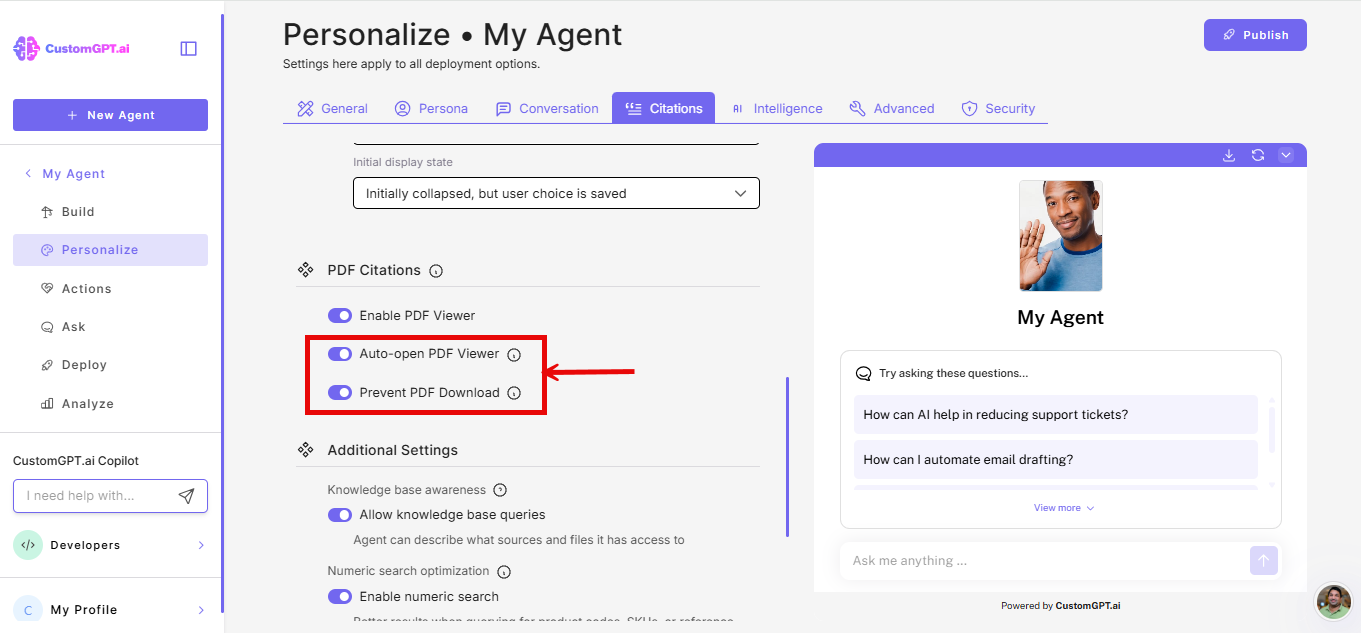The image size is (1361, 633).
Task: Publish the agent
Action: (x=1255, y=34)
